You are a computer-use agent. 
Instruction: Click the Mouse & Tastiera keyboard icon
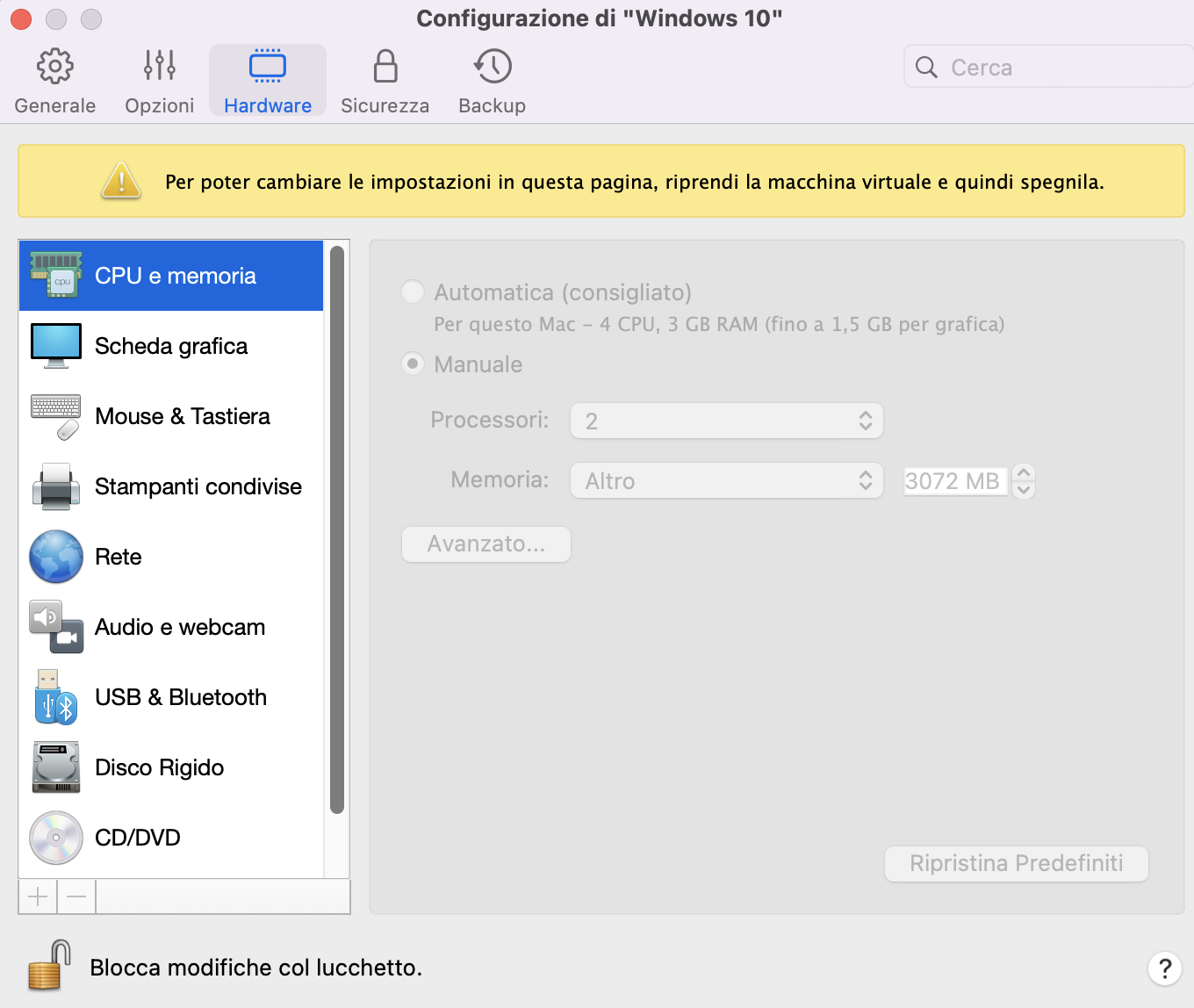tap(56, 416)
